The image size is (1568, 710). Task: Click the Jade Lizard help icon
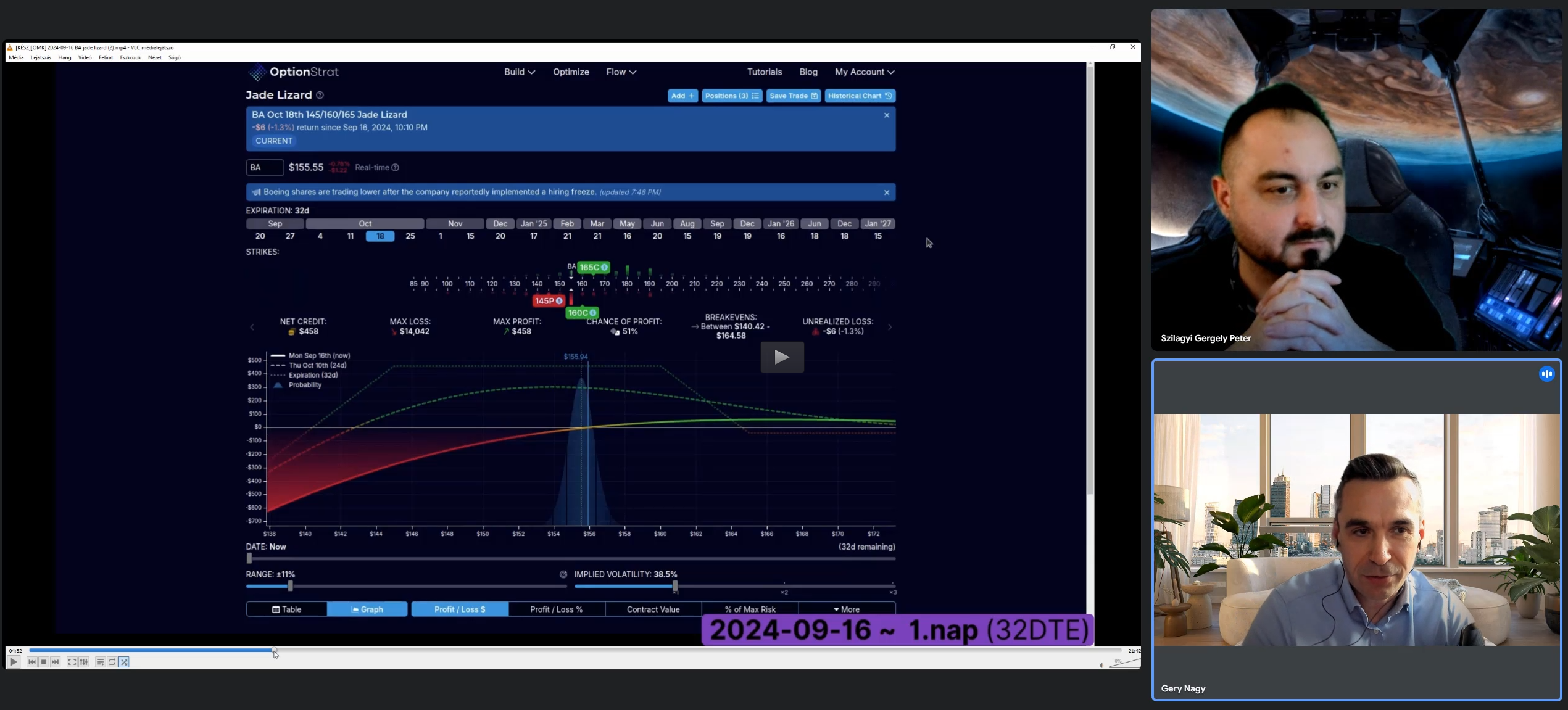pos(320,95)
